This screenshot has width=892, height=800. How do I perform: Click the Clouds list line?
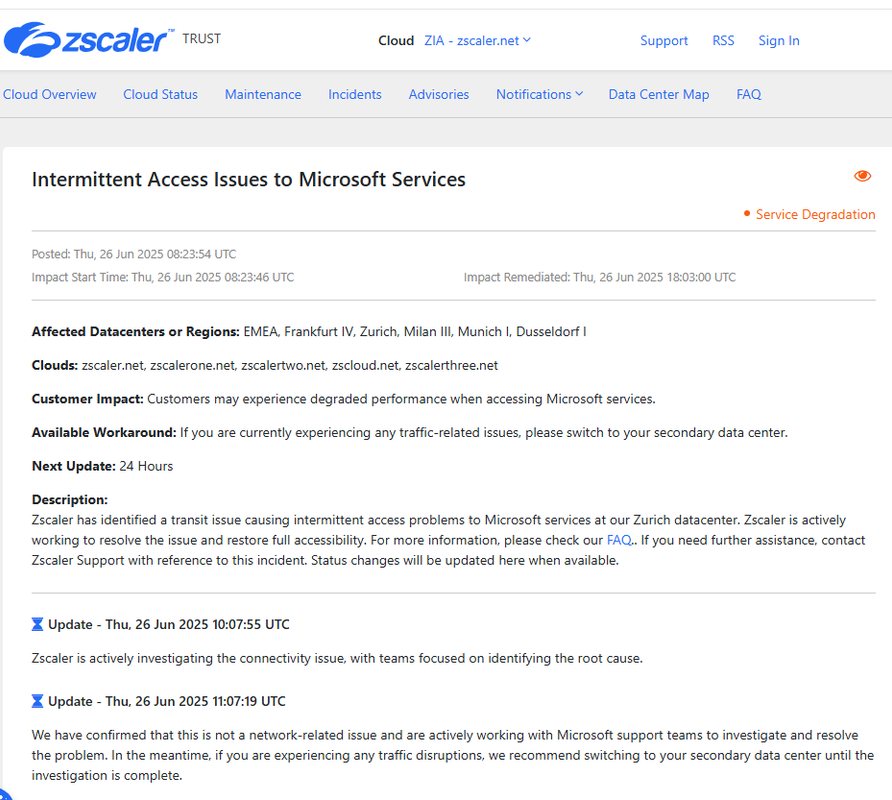coord(265,365)
